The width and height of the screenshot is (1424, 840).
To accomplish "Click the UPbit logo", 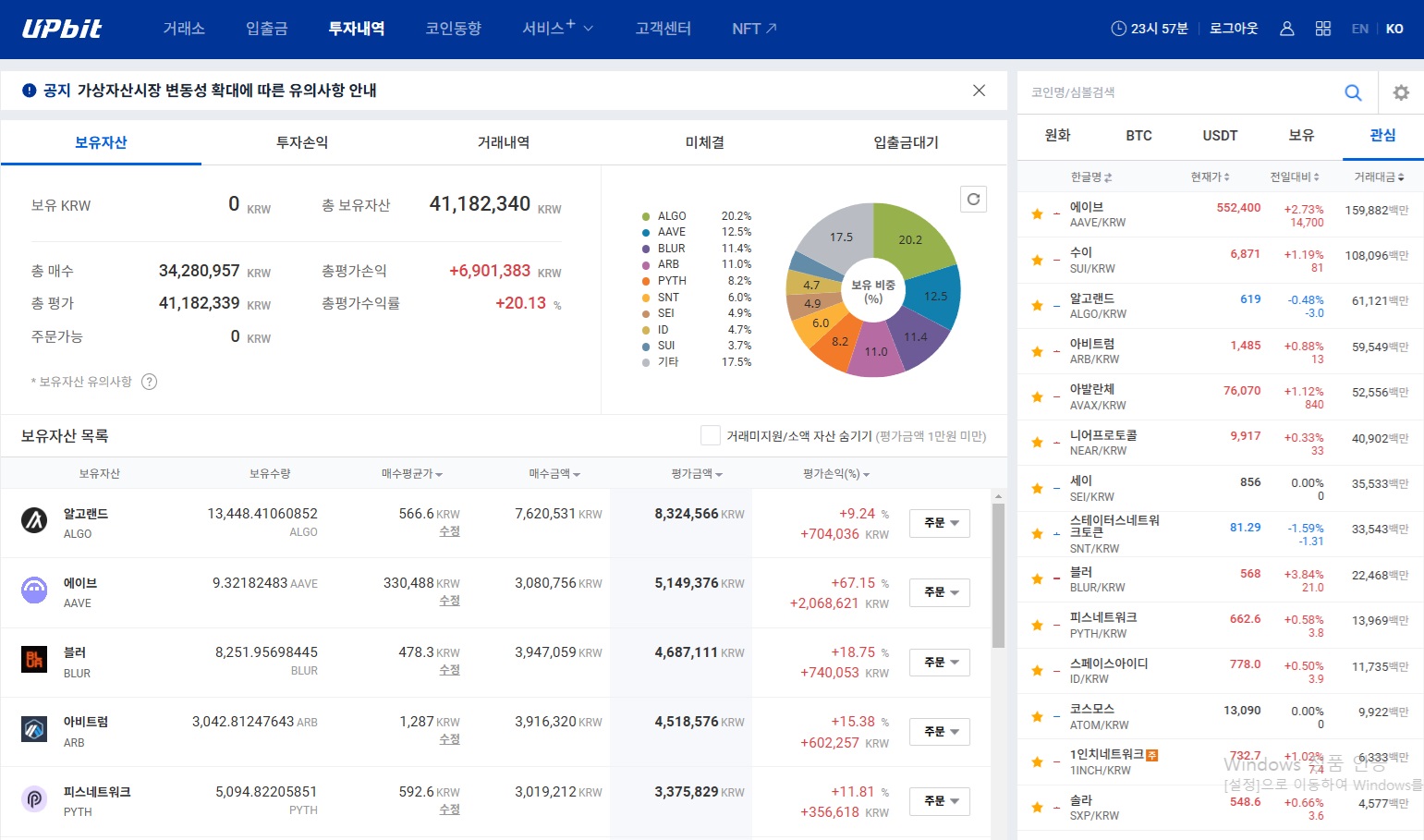I will [62, 29].
